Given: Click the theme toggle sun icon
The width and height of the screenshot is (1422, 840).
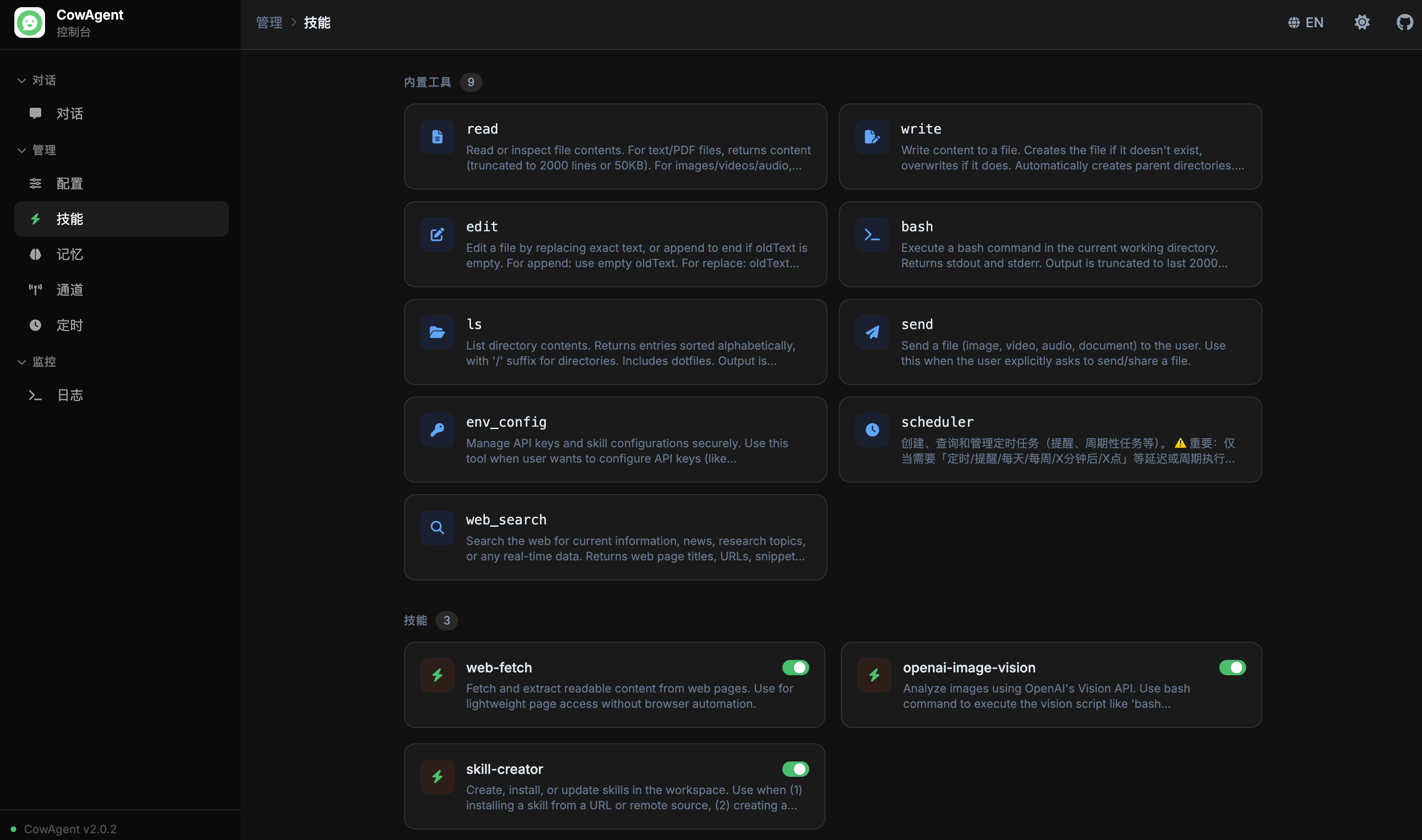Looking at the screenshot, I should [1362, 23].
